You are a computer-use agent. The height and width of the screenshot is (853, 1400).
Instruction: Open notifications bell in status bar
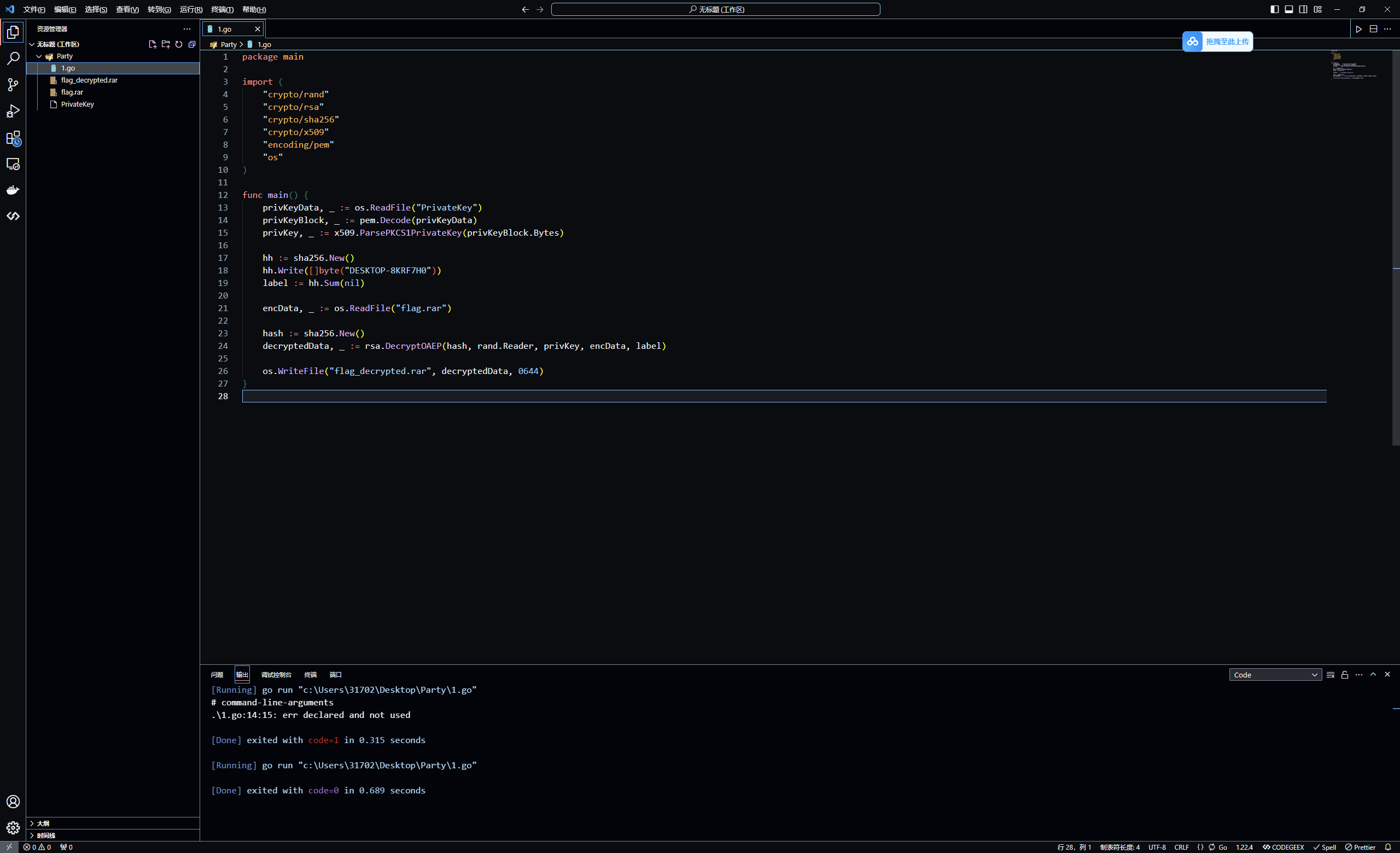point(1388,848)
